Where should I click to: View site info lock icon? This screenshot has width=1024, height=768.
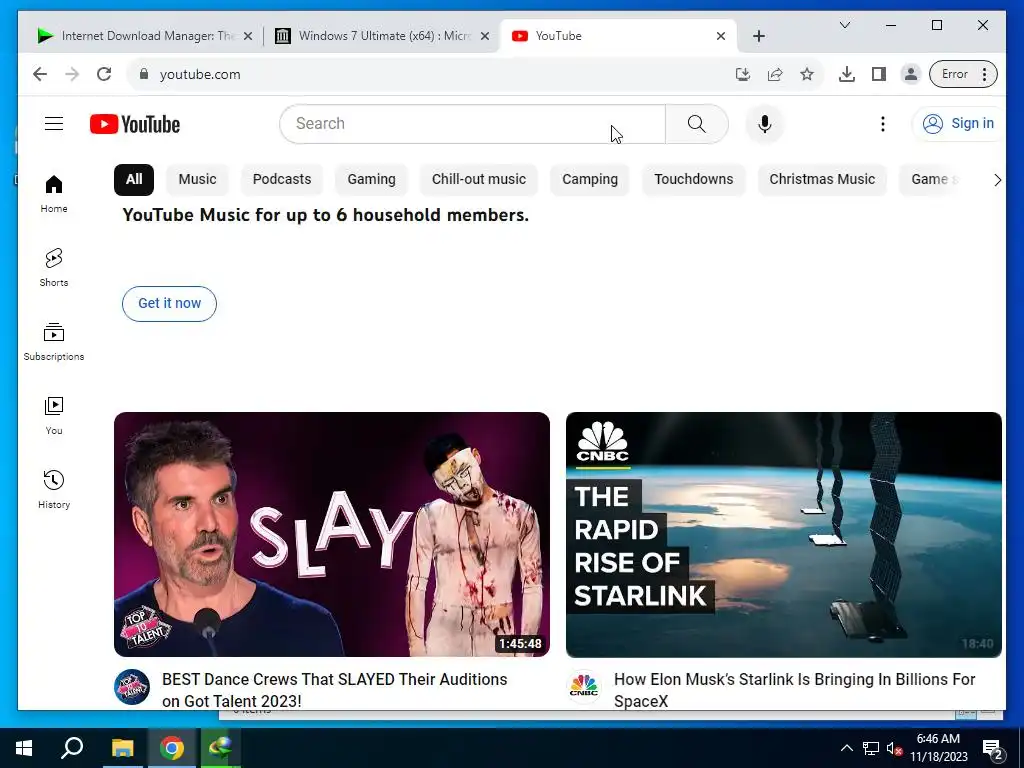144,74
